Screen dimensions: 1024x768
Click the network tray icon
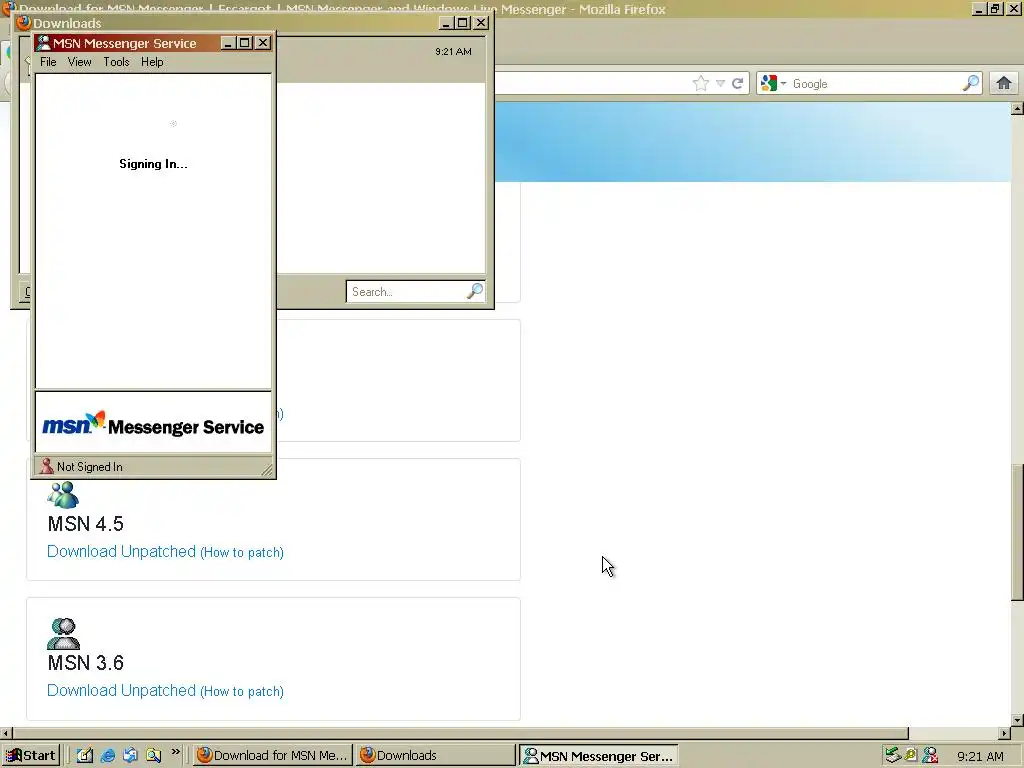[x=892, y=756]
